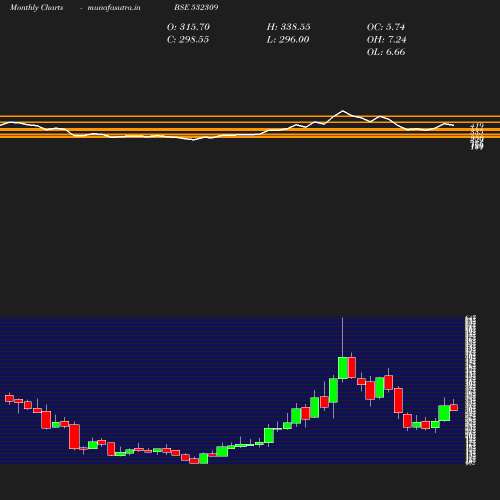500x500 pixels.
Task: Click the Monthly Charts title text
Action: pos(37,7)
